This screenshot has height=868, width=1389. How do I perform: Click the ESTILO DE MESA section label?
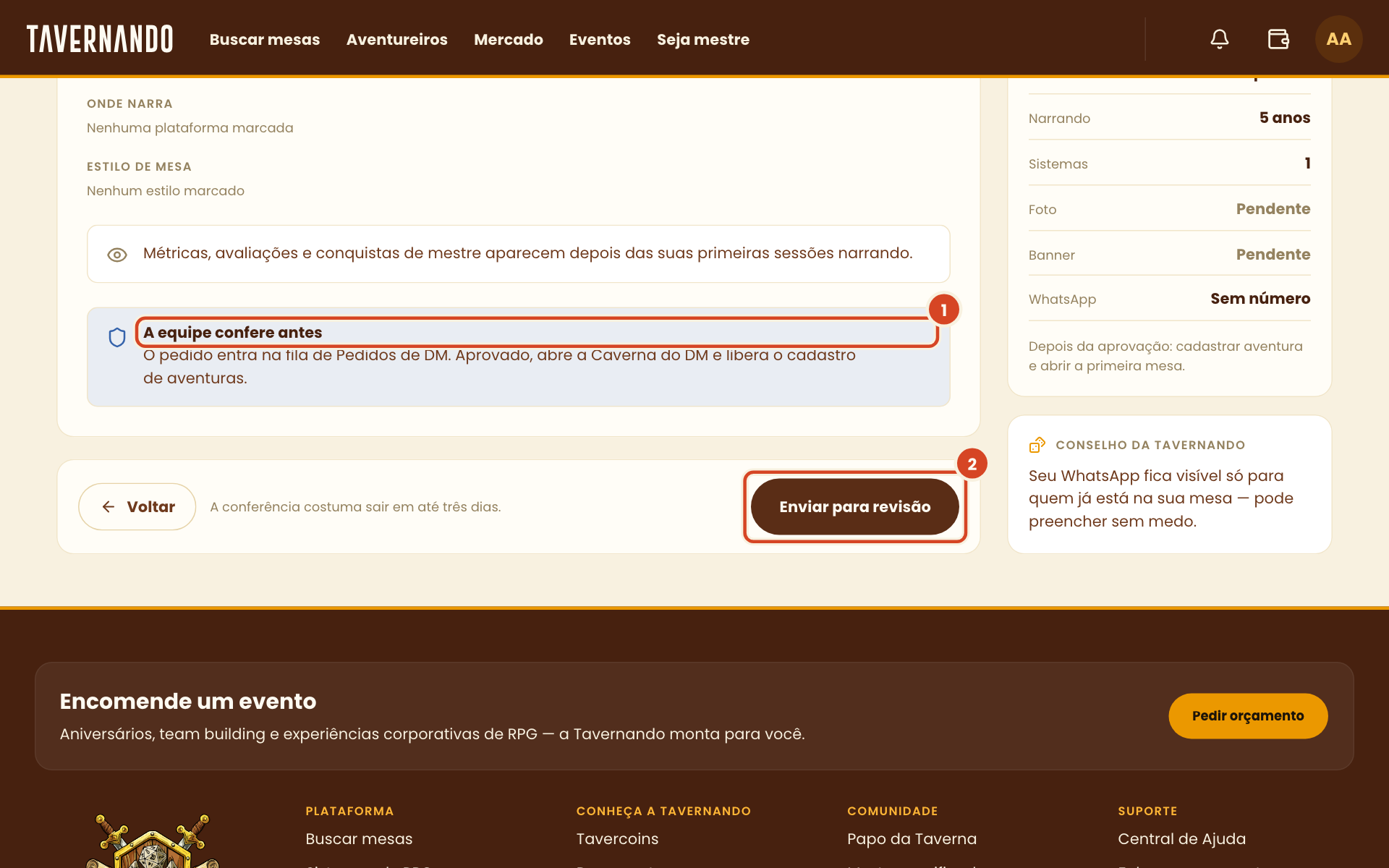[x=139, y=166]
